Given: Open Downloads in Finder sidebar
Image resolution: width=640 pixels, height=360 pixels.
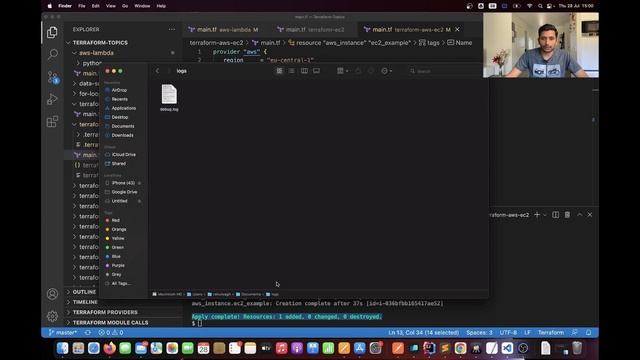Looking at the screenshot, I should pos(122,135).
